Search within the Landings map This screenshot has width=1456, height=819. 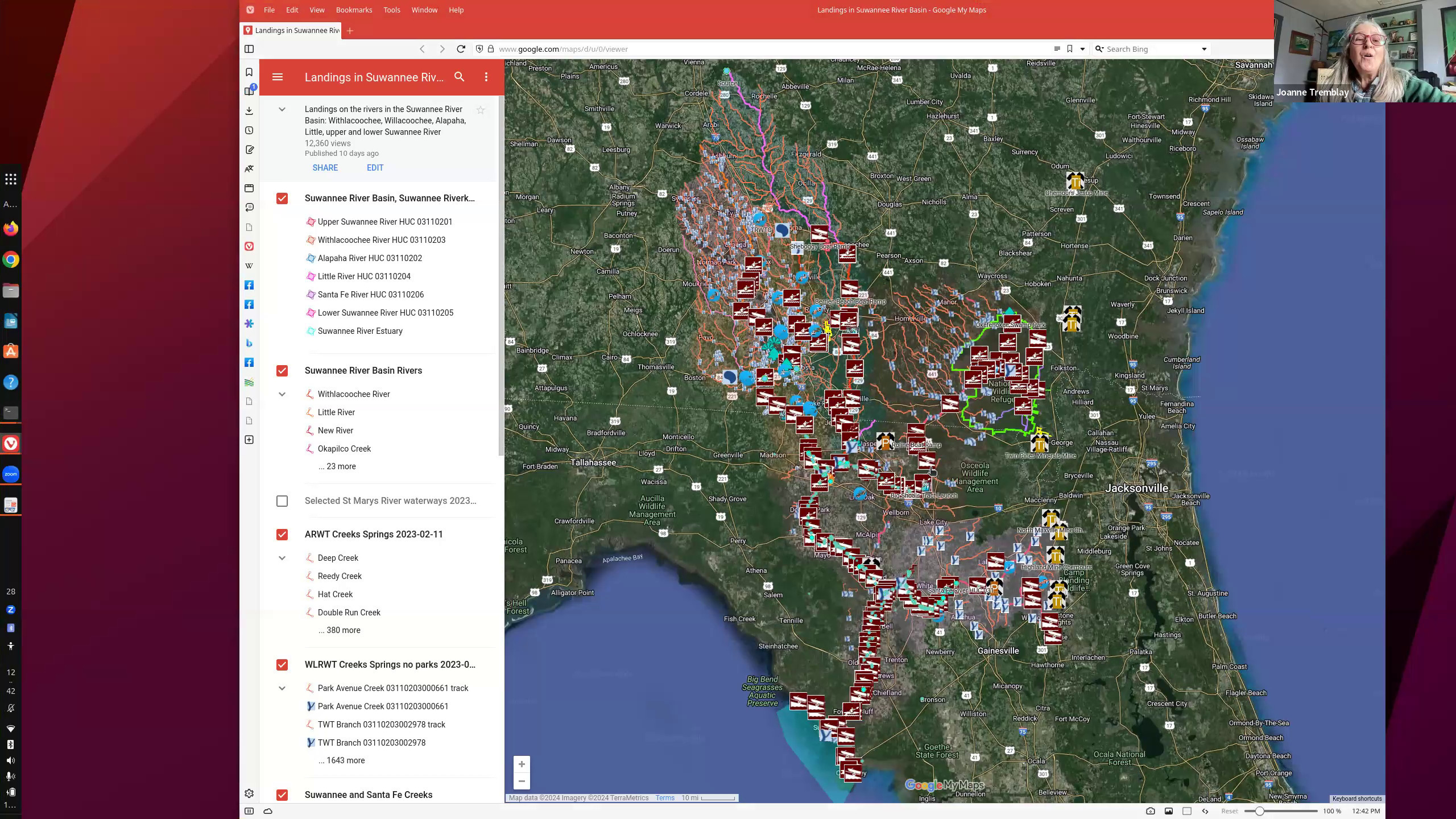pyautogui.click(x=460, y=77)
